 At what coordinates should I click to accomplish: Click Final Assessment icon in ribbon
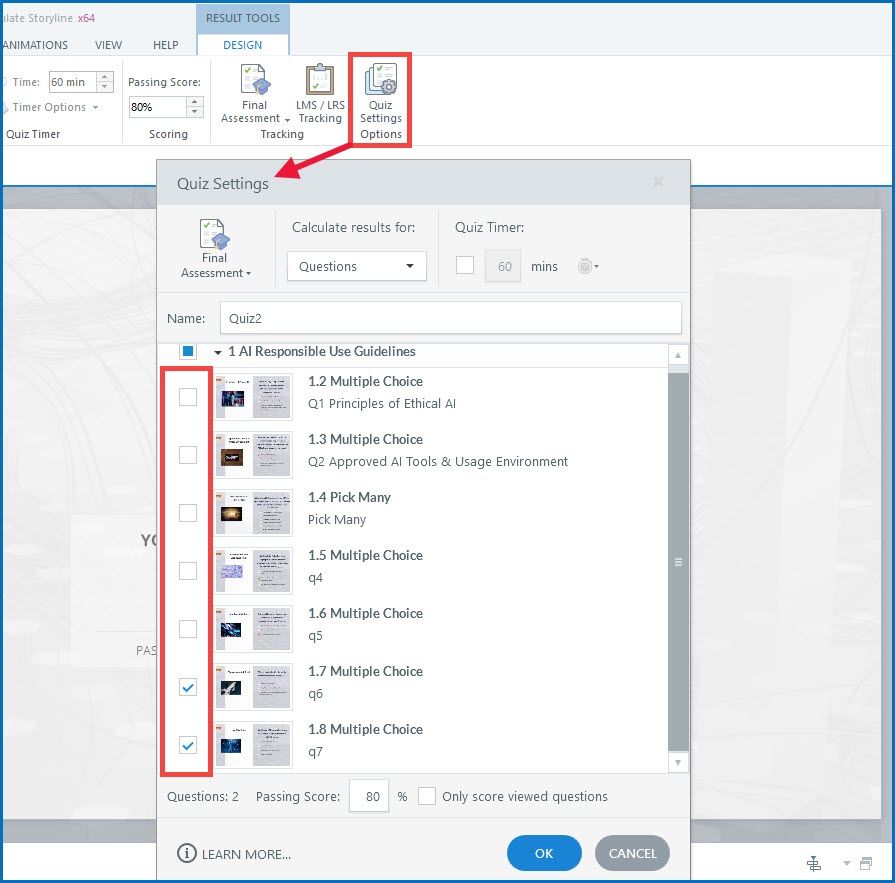[254, 82]
